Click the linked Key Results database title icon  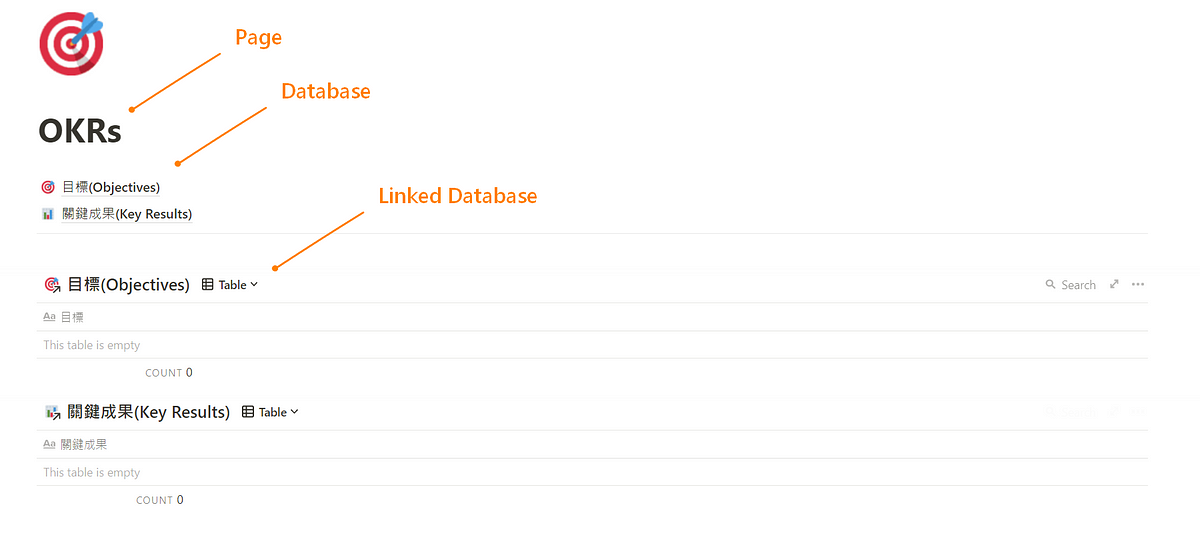[x=53, y=412]
